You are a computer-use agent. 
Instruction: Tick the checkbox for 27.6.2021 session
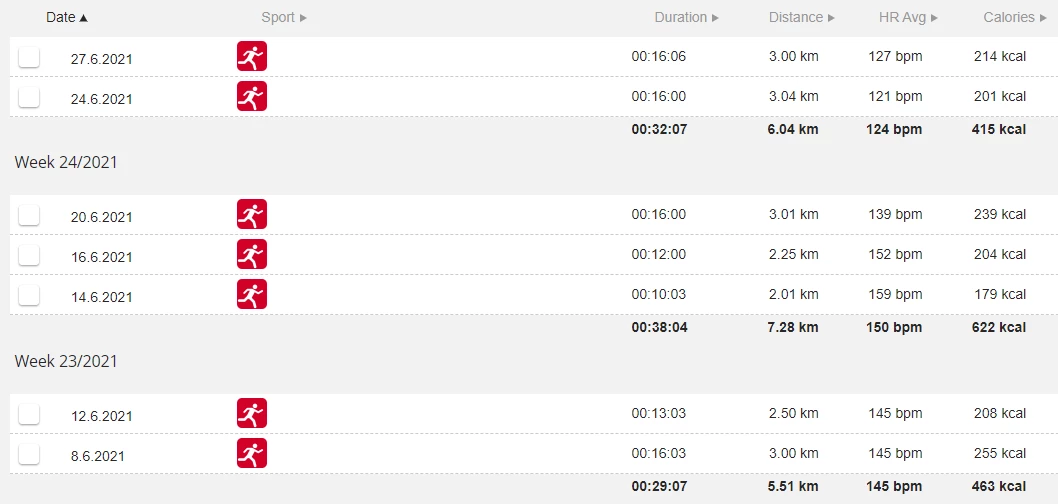point(29,57)
